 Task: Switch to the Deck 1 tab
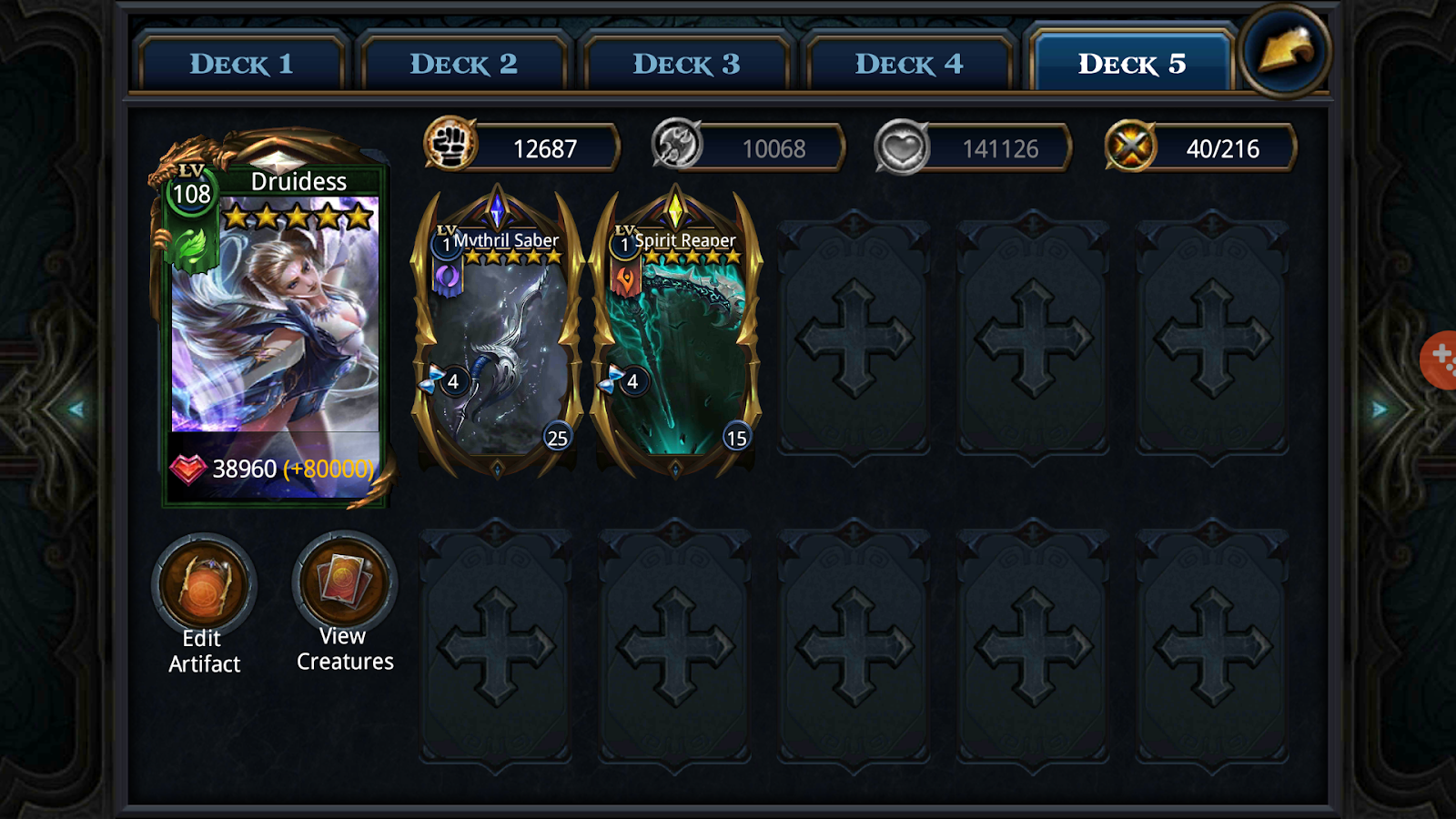click(241, 64)
